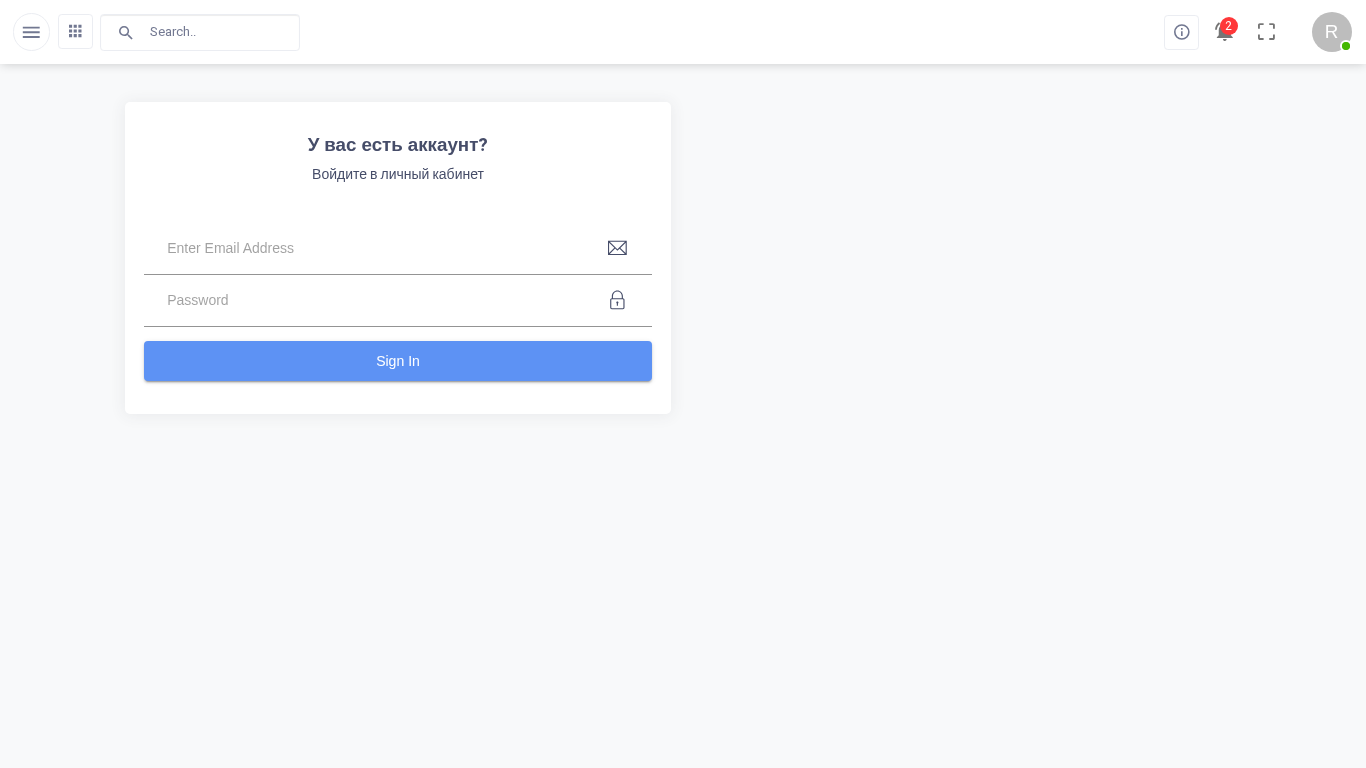The height and width of the screenshot is (768, 1366).
Task: Click the green online status dot
Action: coord(1346,46)
